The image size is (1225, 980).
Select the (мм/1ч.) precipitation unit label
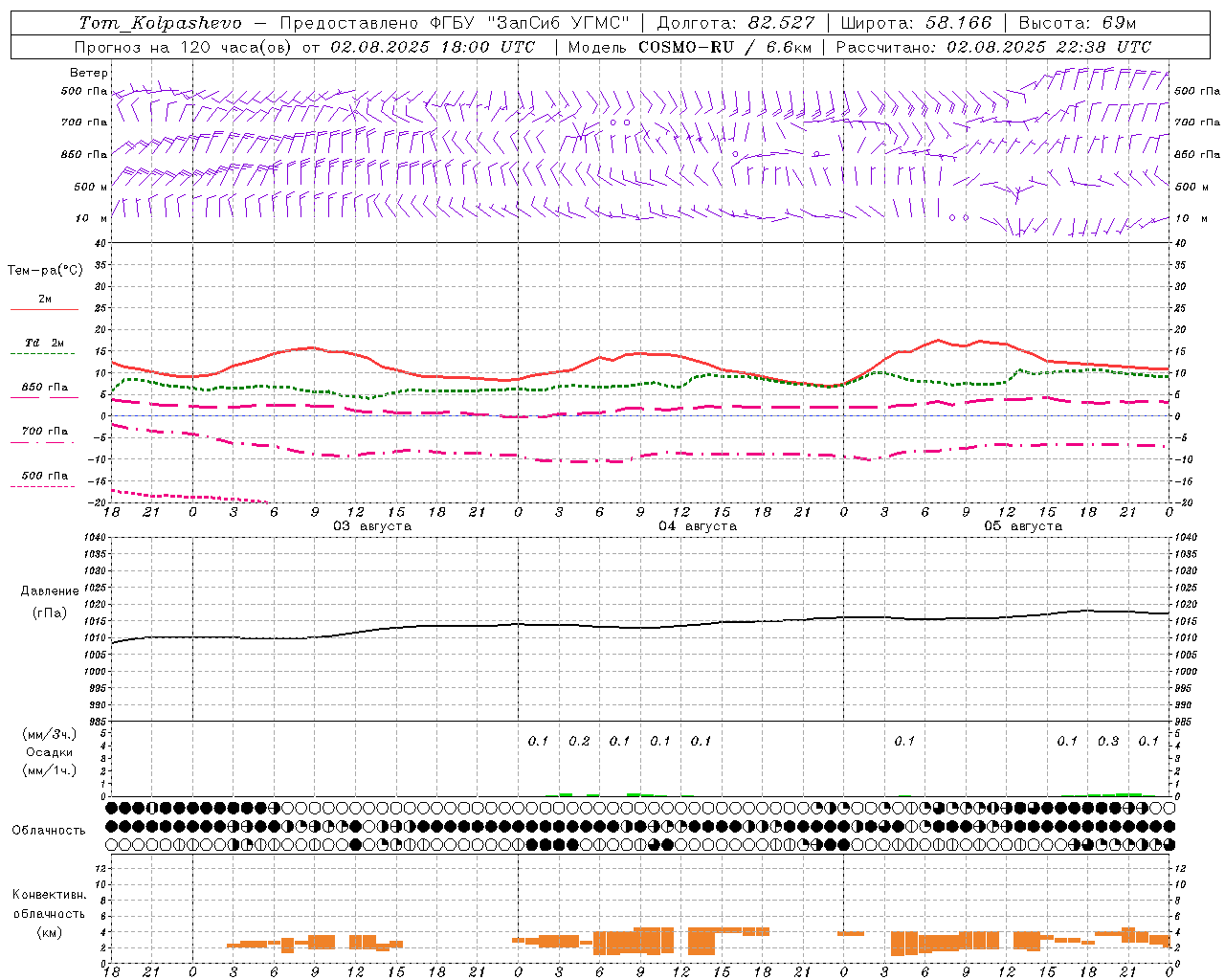[50, 770]
